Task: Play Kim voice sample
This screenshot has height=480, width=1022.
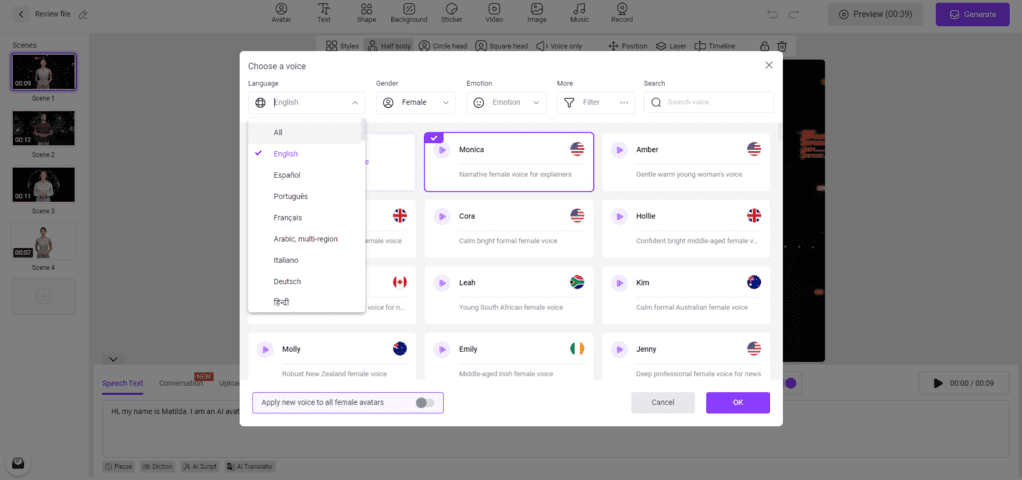Action: point(619,283)
